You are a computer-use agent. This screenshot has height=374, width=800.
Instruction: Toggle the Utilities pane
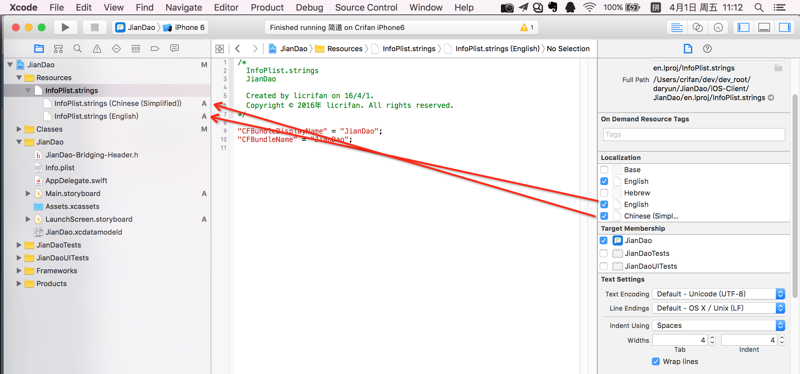(784, 28)
